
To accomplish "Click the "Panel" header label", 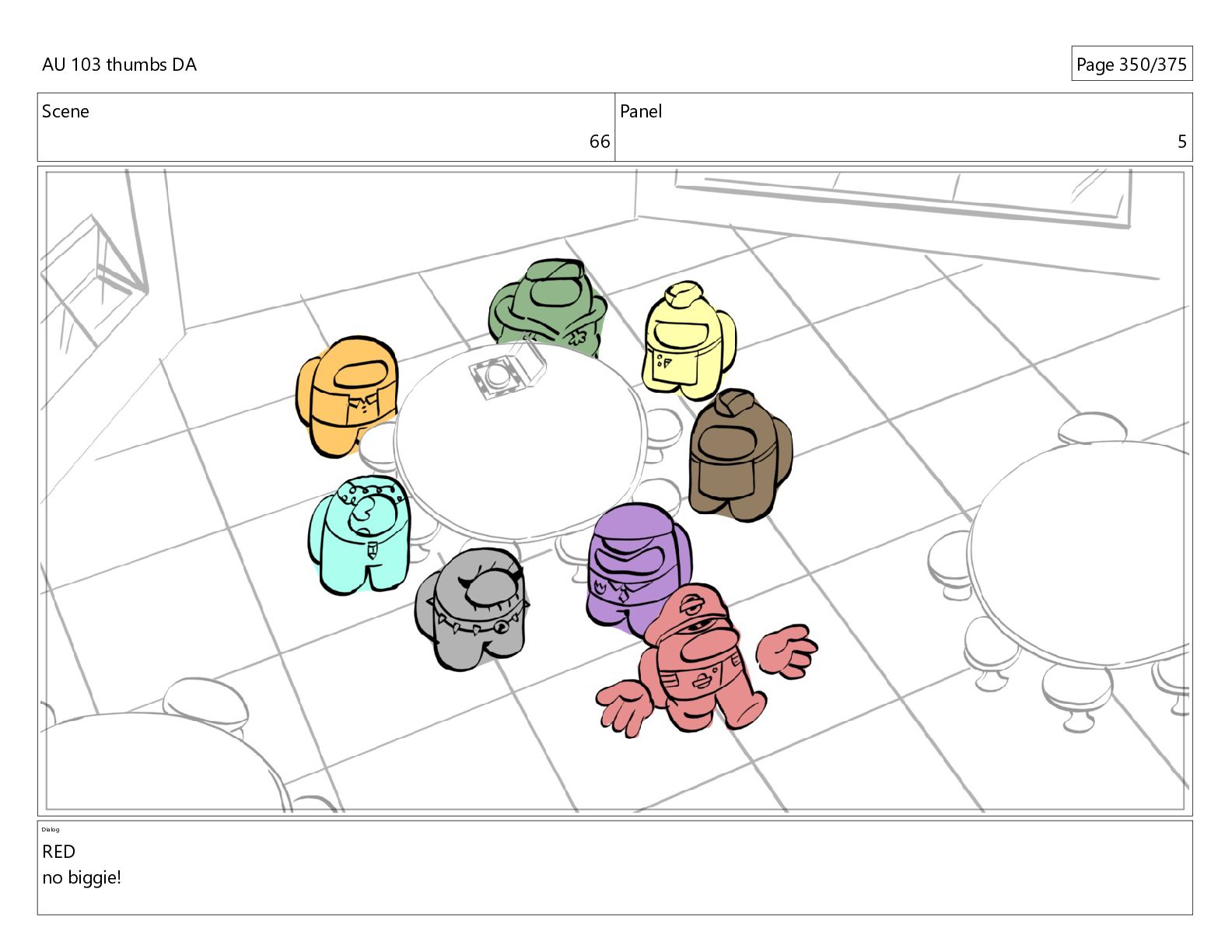I will 641,111.
